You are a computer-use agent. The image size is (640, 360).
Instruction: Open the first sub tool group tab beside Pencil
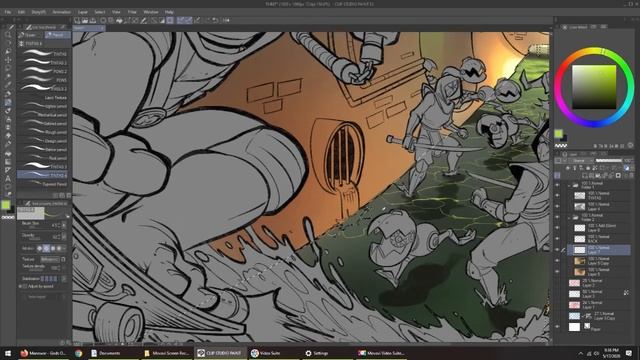coord(31,35)
